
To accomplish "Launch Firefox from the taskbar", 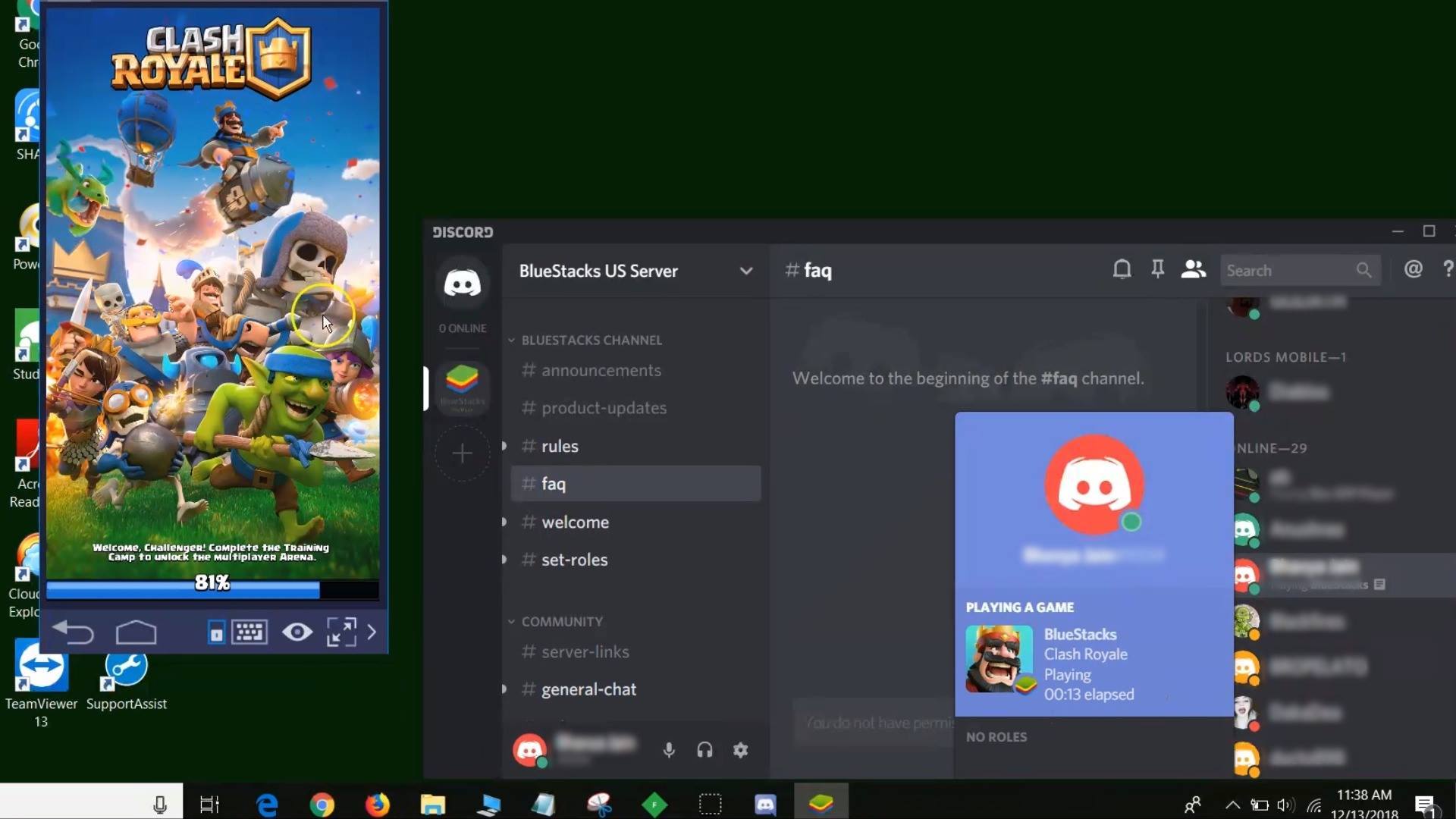I will (x=377, y=804).
